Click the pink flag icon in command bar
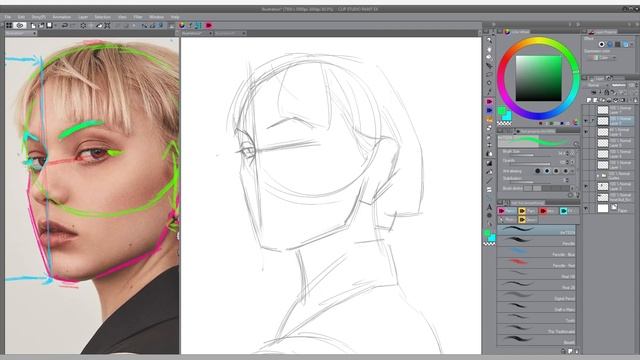Image resolution: width=640 pixels, height=360 pixels. [x=209, y=25]
